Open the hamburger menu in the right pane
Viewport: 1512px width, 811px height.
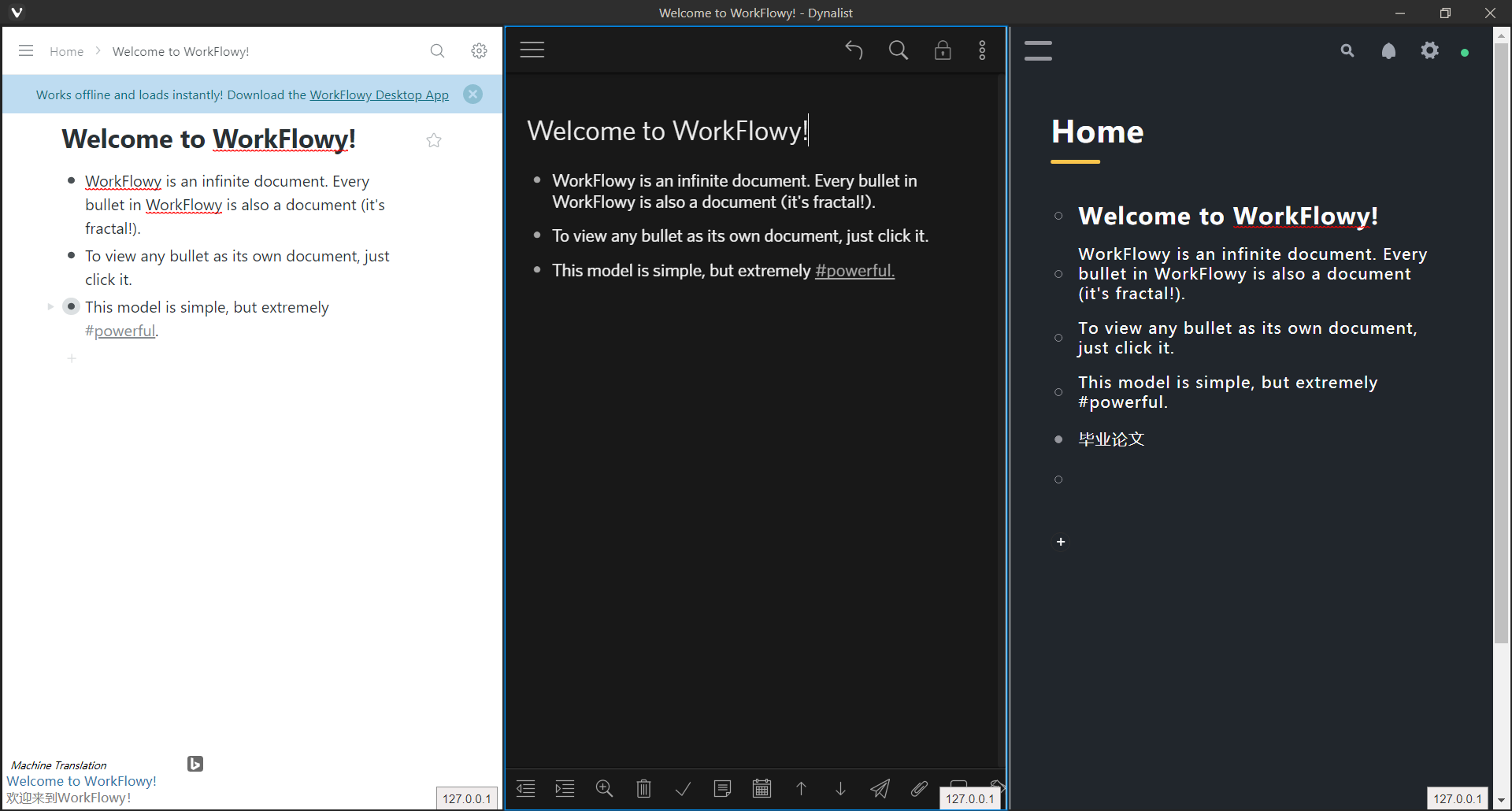pos(1038,51)
